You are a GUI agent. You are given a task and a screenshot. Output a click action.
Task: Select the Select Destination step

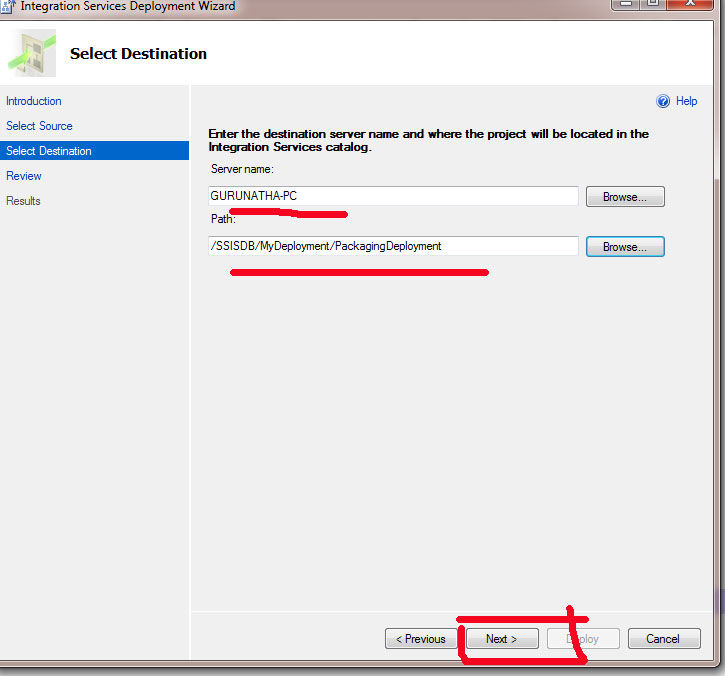94,151
